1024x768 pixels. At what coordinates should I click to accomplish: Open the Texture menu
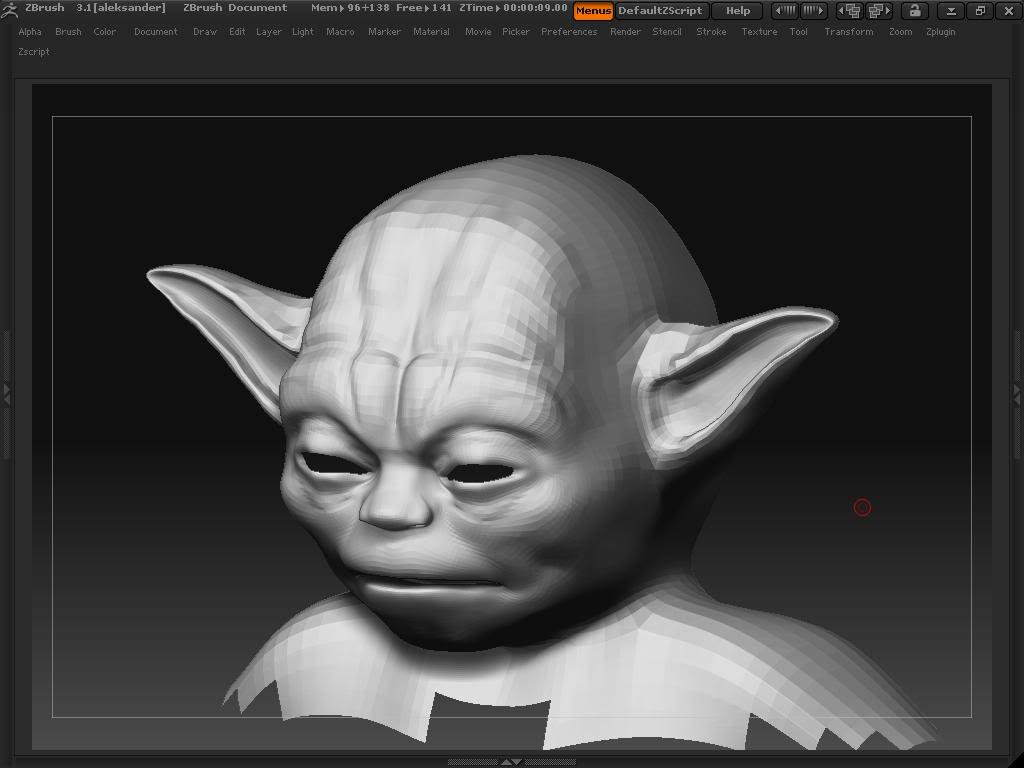coord(760,31)
